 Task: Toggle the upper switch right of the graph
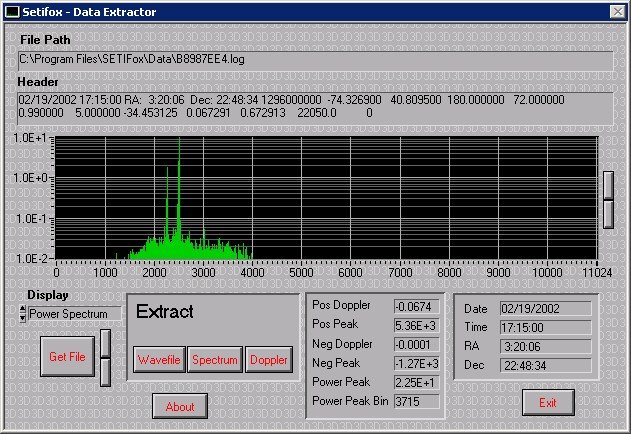pyautogui.click(x=608, y=186)
